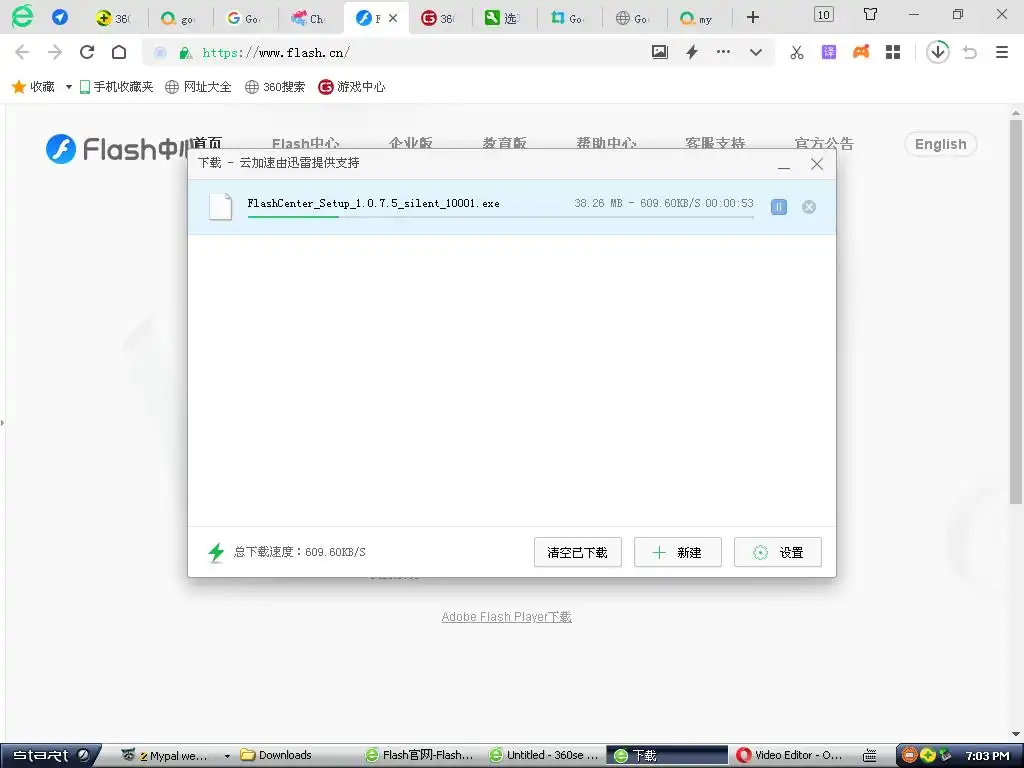Minimize the download manager dialog
Viewport: 1024px width, 768px height.
[x=784, y=165]
